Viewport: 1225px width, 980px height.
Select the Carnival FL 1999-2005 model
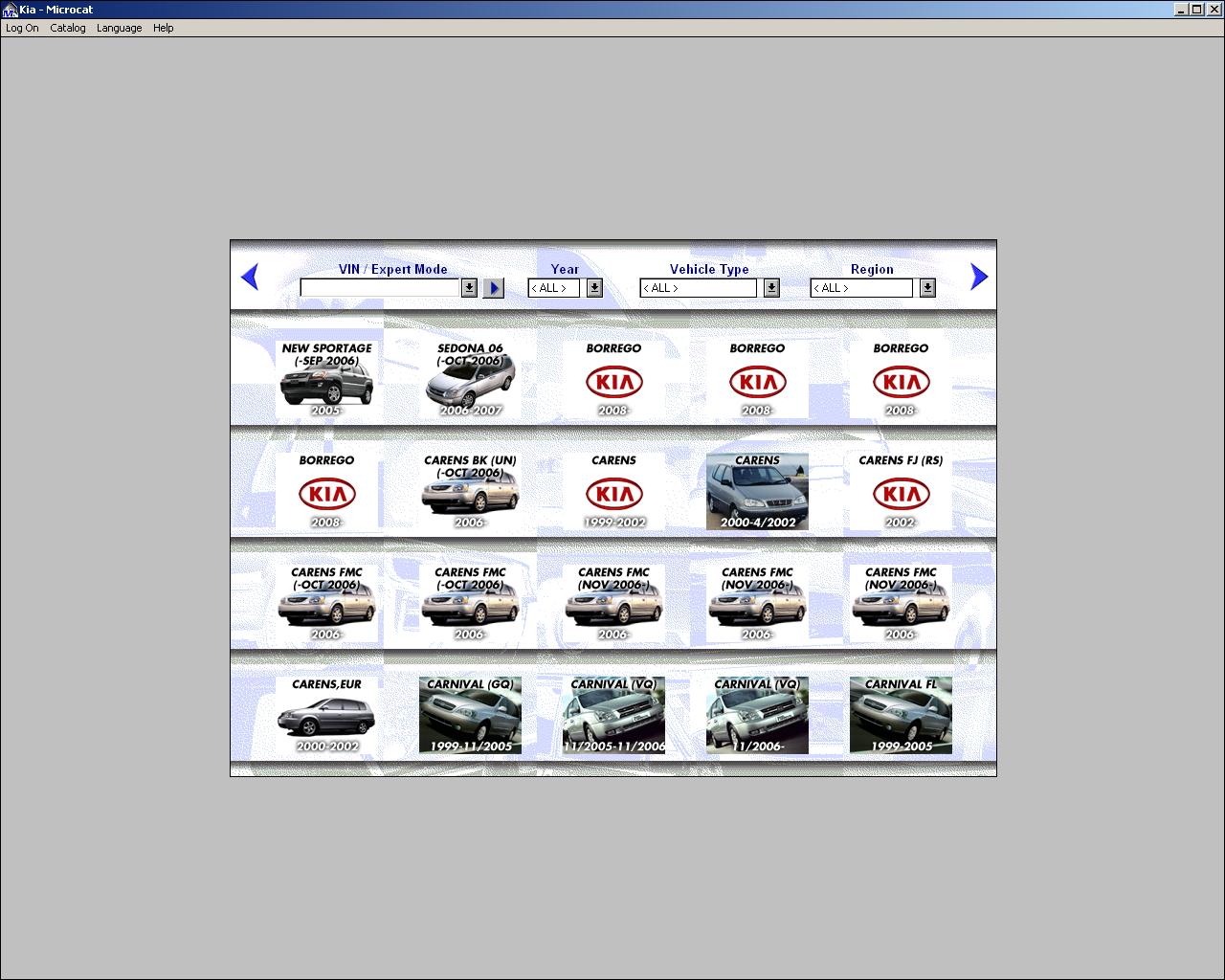coord(901,715)
